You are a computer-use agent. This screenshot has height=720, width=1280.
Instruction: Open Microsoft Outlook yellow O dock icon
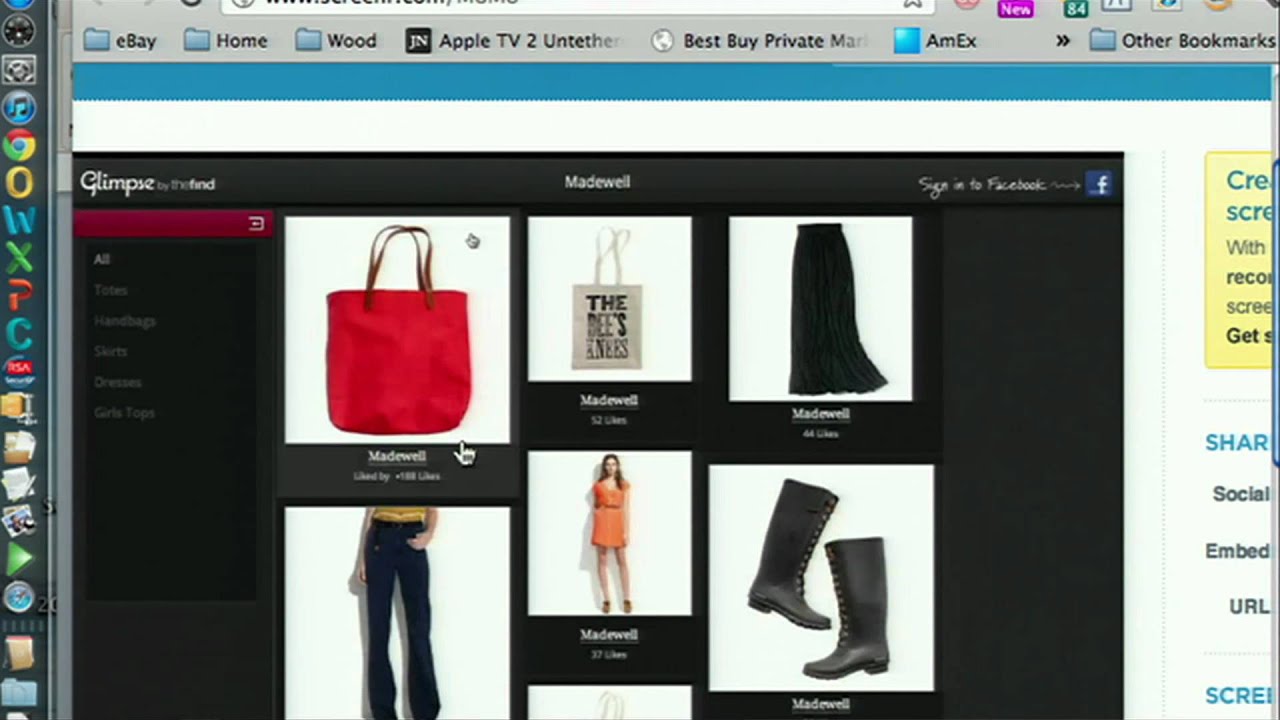(x=19, y=183)
